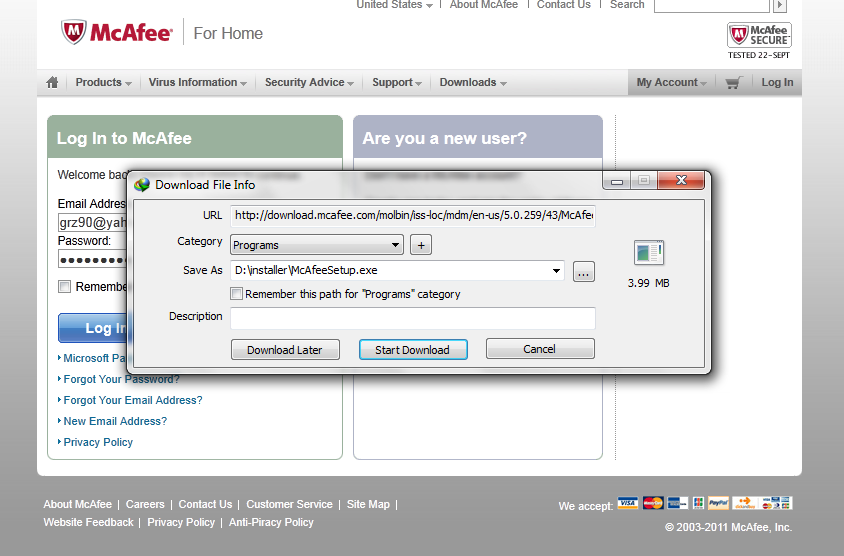Close the Download File Info dialog

(681, 180)
